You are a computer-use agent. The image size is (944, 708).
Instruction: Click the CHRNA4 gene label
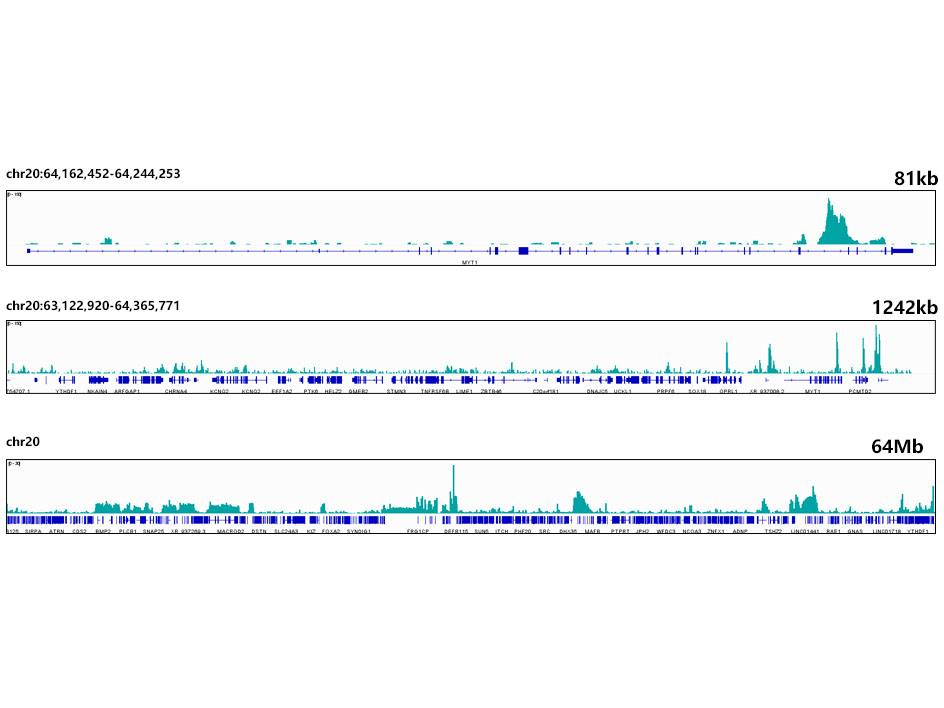click(176, 392)
